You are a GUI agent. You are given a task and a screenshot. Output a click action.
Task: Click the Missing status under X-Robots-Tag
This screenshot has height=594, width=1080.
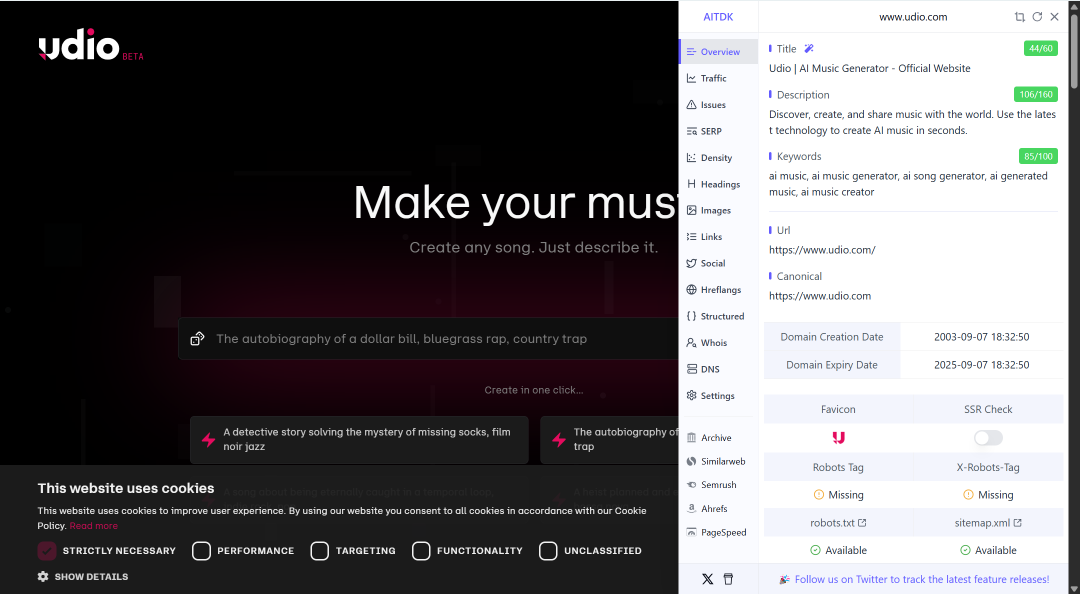(x=988, y=495)
